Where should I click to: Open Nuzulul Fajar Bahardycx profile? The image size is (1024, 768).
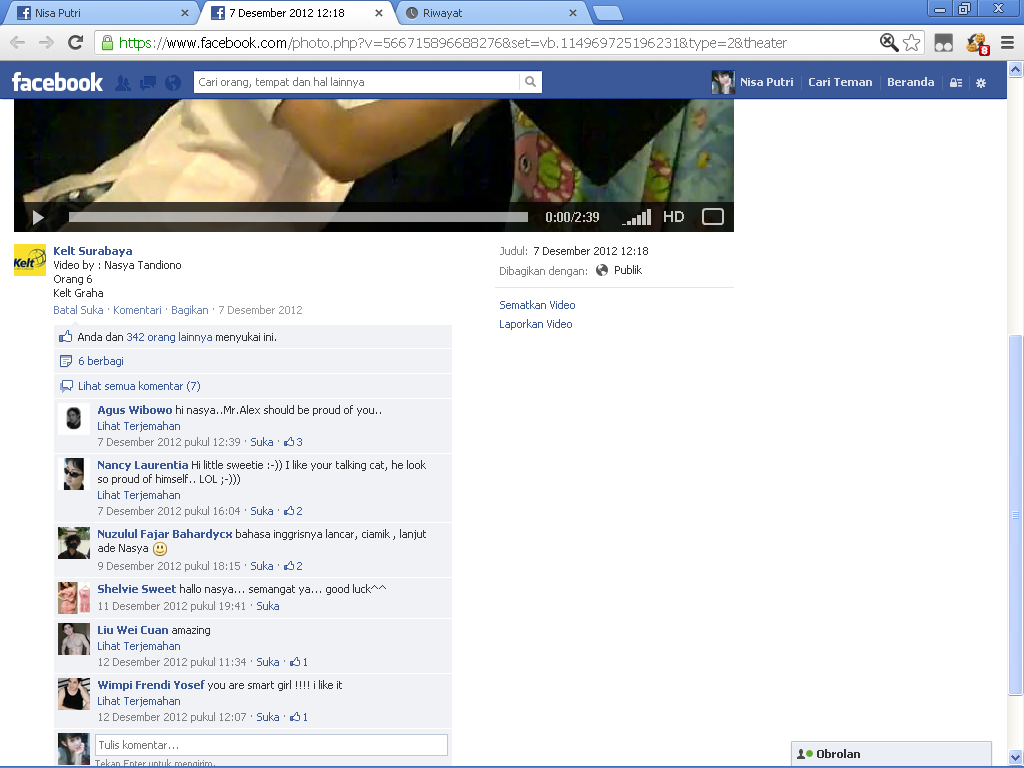[165, 534]
